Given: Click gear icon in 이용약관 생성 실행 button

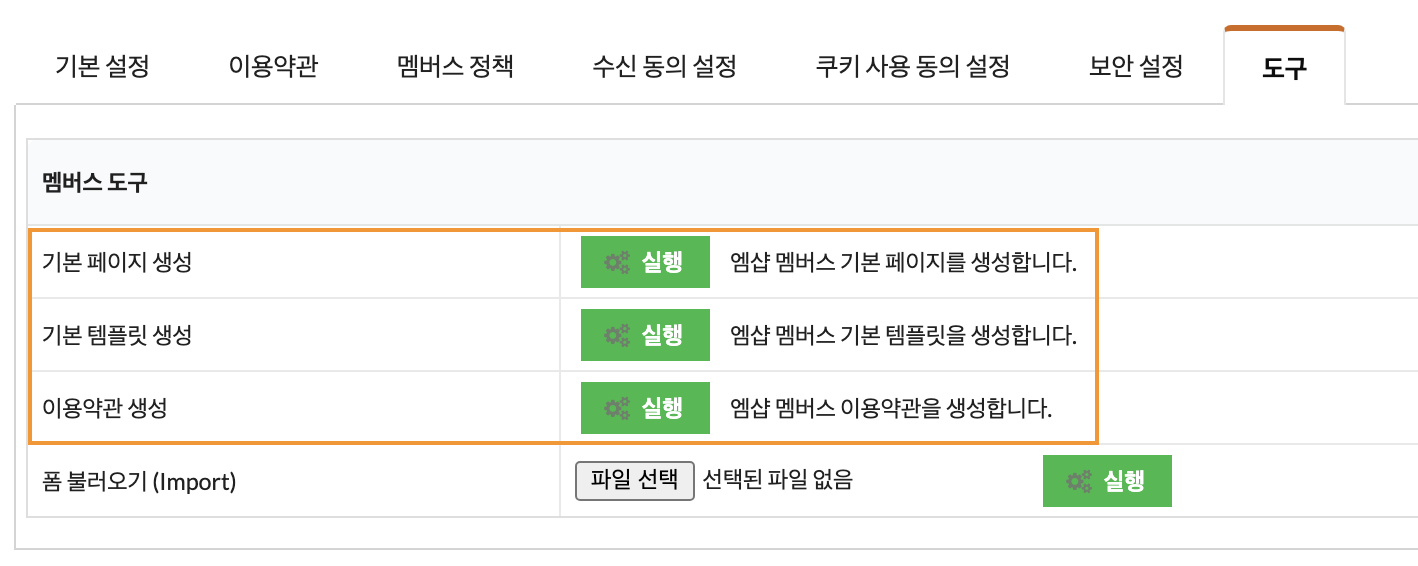Looking at the screenshot, I should pos(617,408).
